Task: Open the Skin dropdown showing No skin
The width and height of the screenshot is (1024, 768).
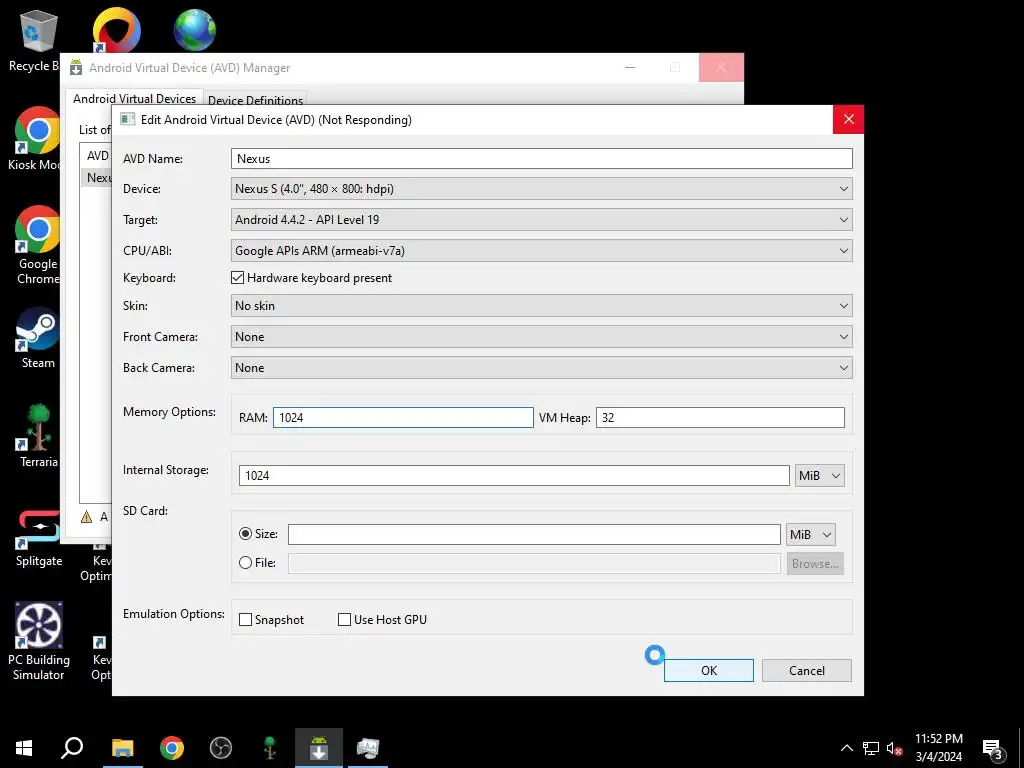Action: click(x=541, y=306)
